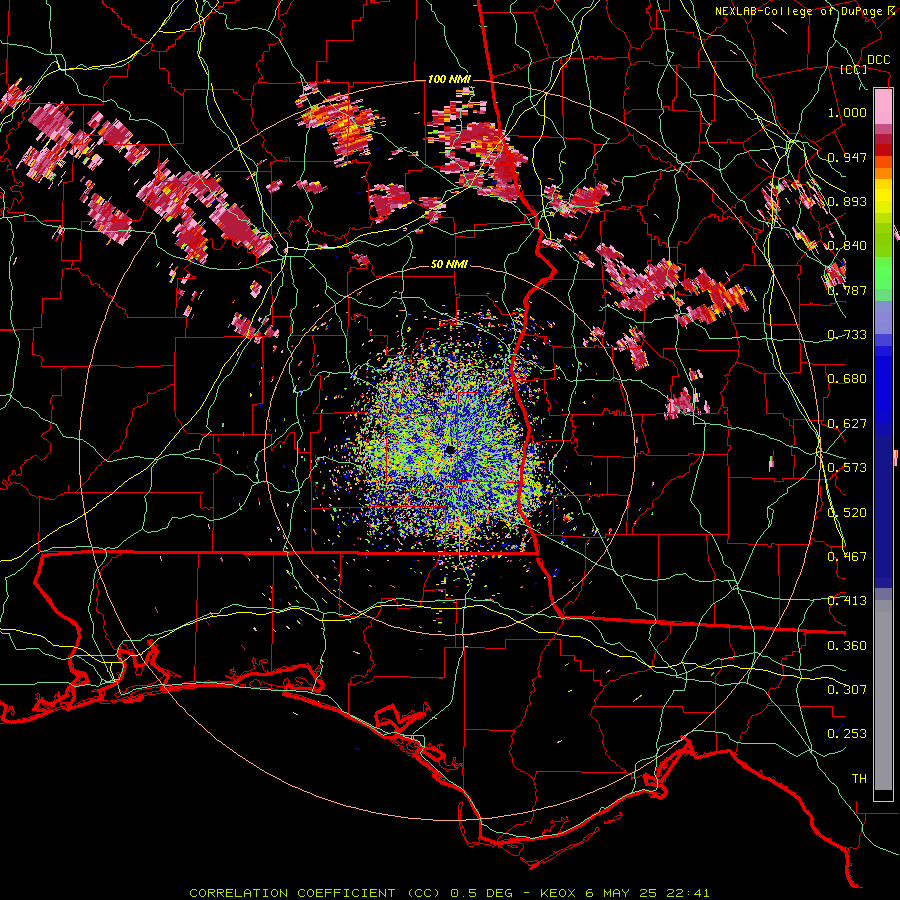The width and height of the screenshot is (900, 900).
Task: Select the 0.520 scale value
Action: (x=847, y=513)
